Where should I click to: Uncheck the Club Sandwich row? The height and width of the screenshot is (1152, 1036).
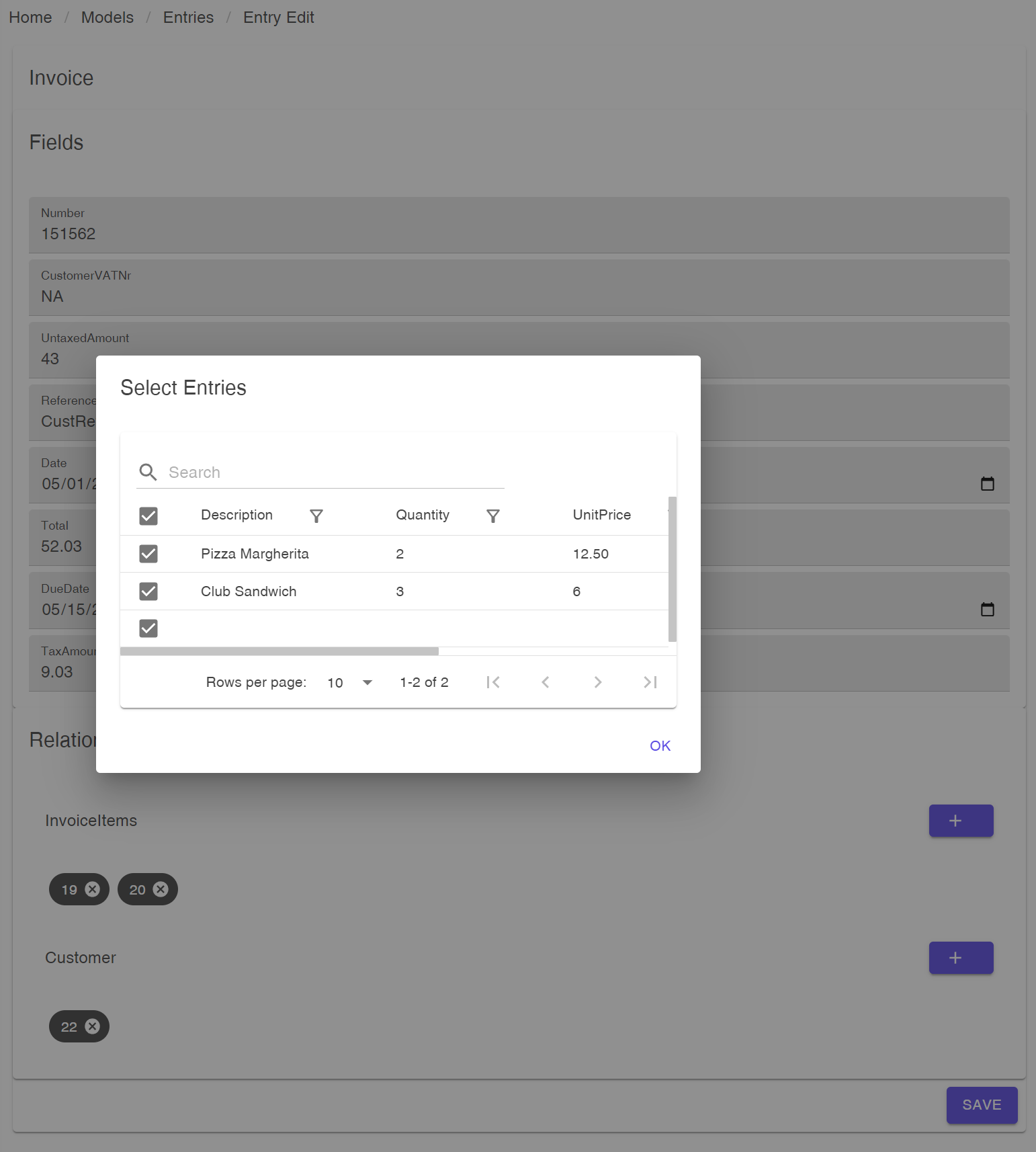point(148,591)
